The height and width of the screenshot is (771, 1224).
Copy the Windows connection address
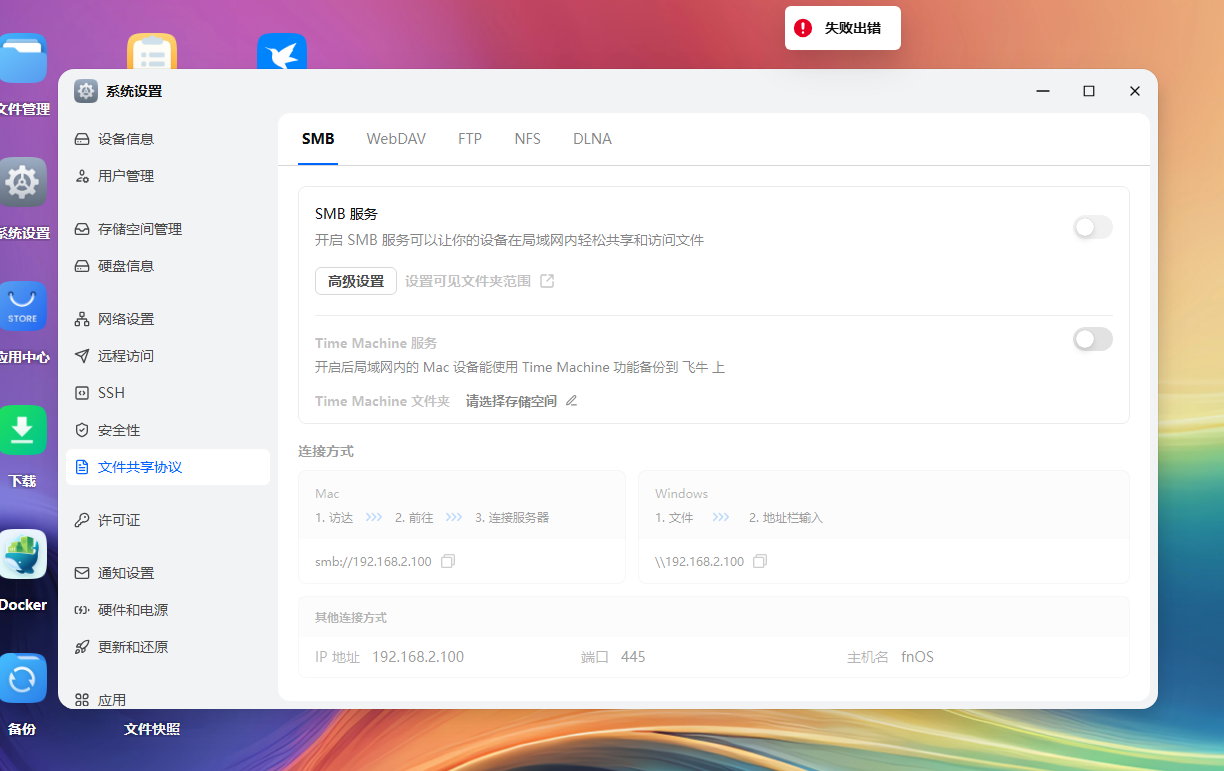(759, 561)
